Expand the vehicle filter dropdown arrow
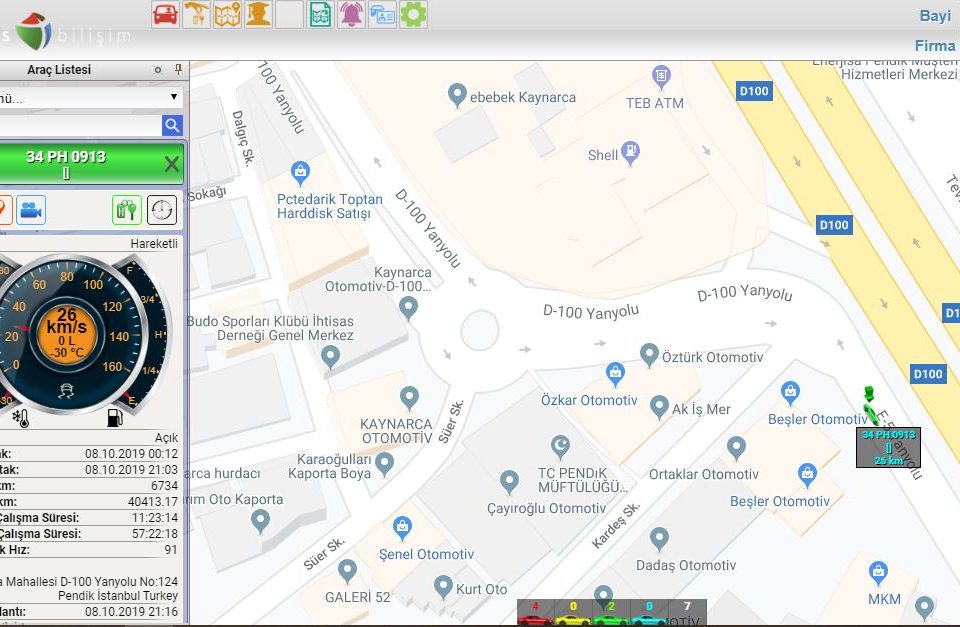 (174, 97)
